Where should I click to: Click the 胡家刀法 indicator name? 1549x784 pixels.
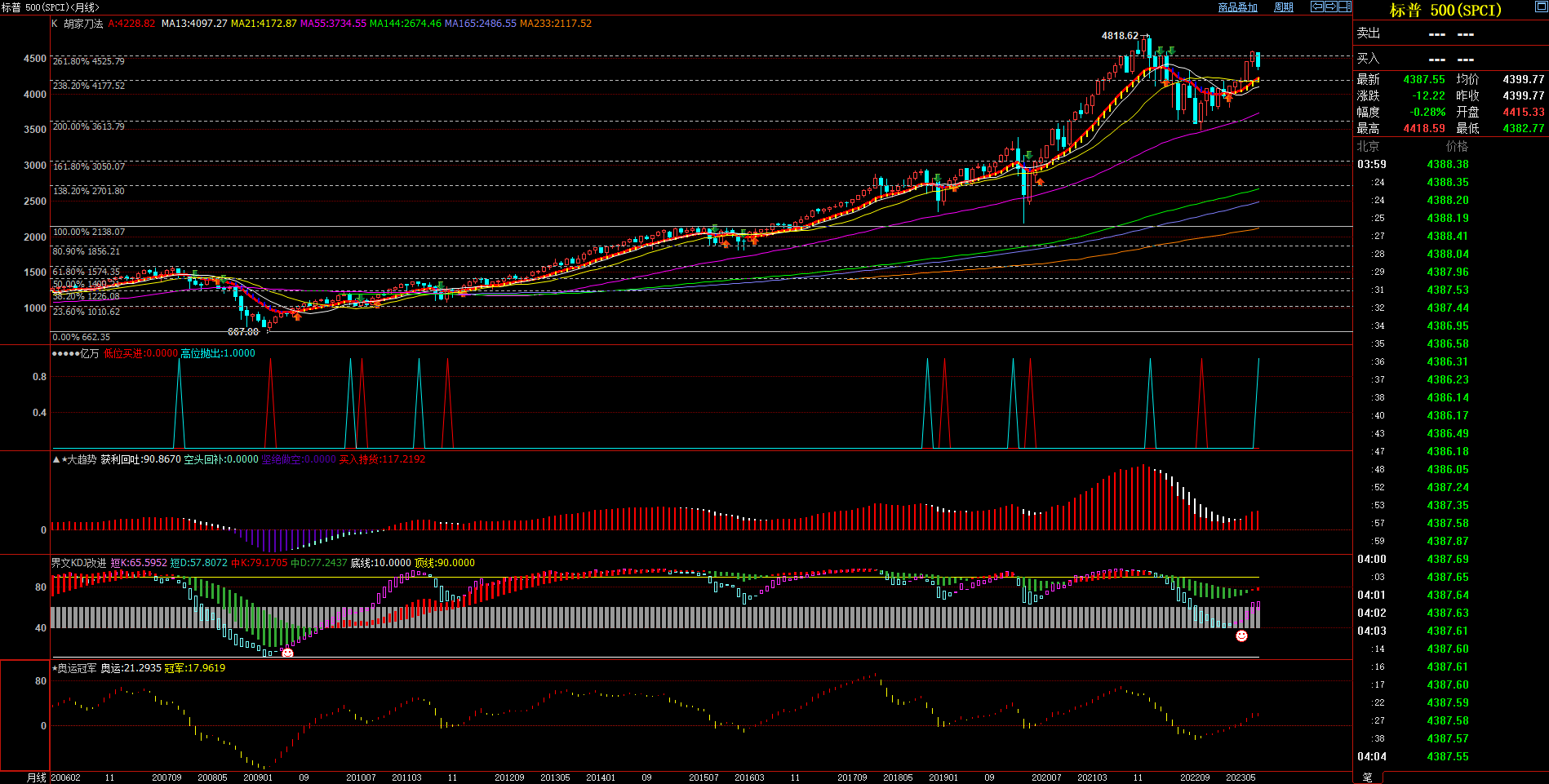[83, 24]
